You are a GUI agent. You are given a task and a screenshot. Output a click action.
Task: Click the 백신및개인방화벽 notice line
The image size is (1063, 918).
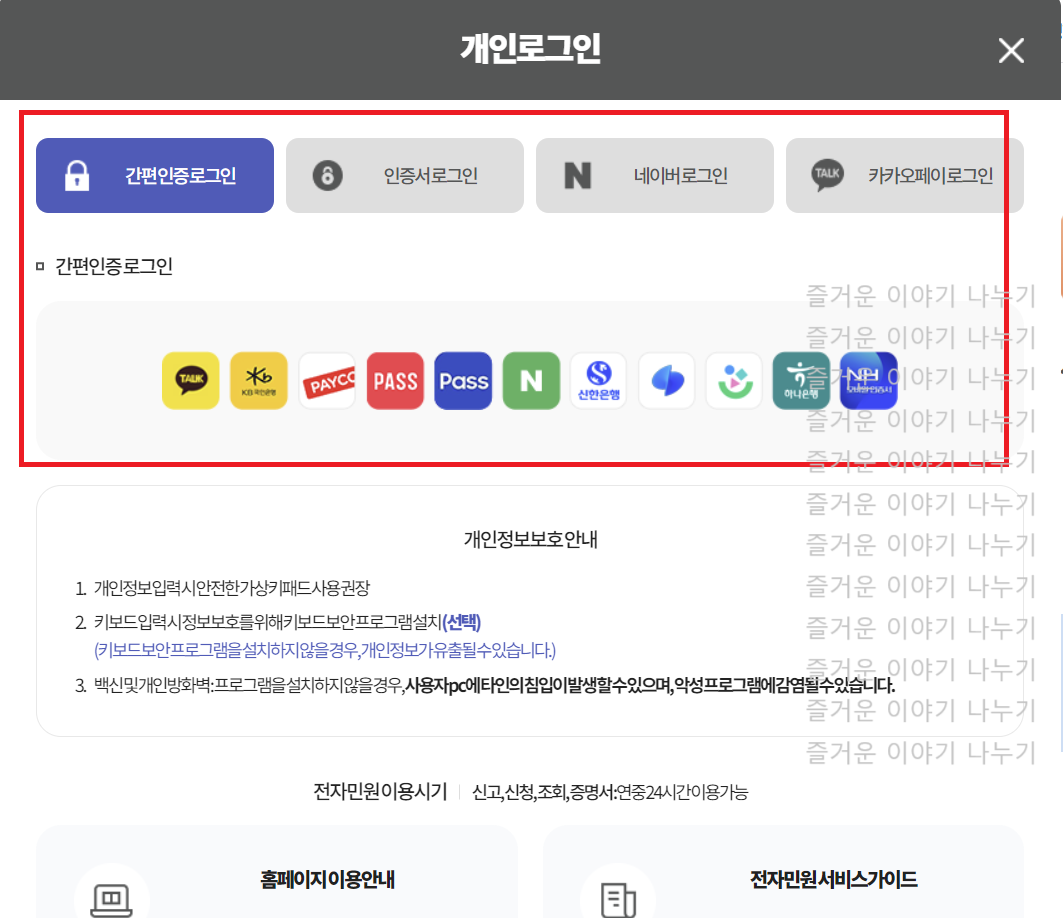(x=494, y=685)
